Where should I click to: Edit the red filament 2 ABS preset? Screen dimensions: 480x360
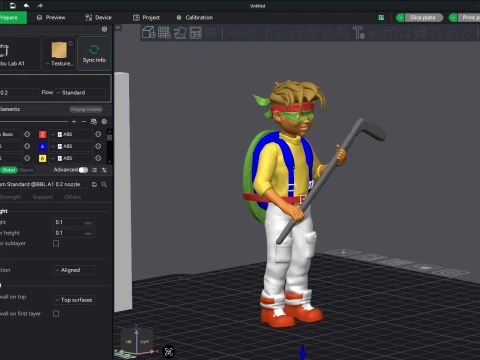pyautogui.click(x=98, y=134)
